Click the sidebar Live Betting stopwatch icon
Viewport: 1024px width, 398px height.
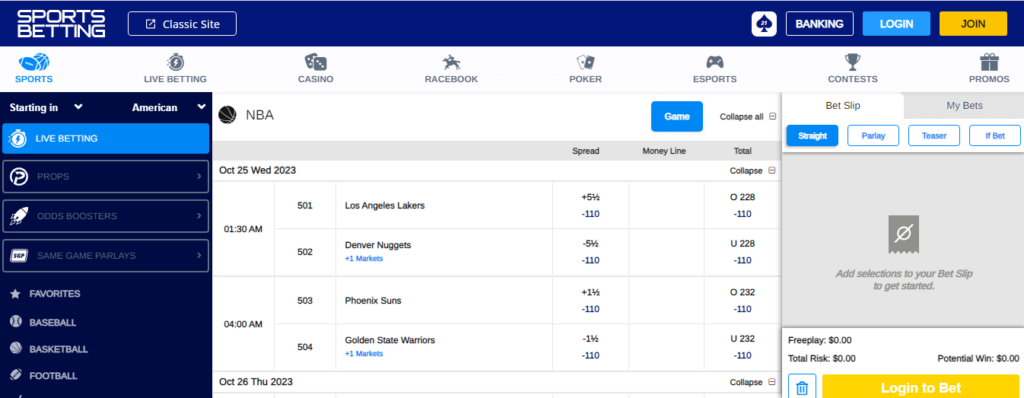(x=18, y=139)
